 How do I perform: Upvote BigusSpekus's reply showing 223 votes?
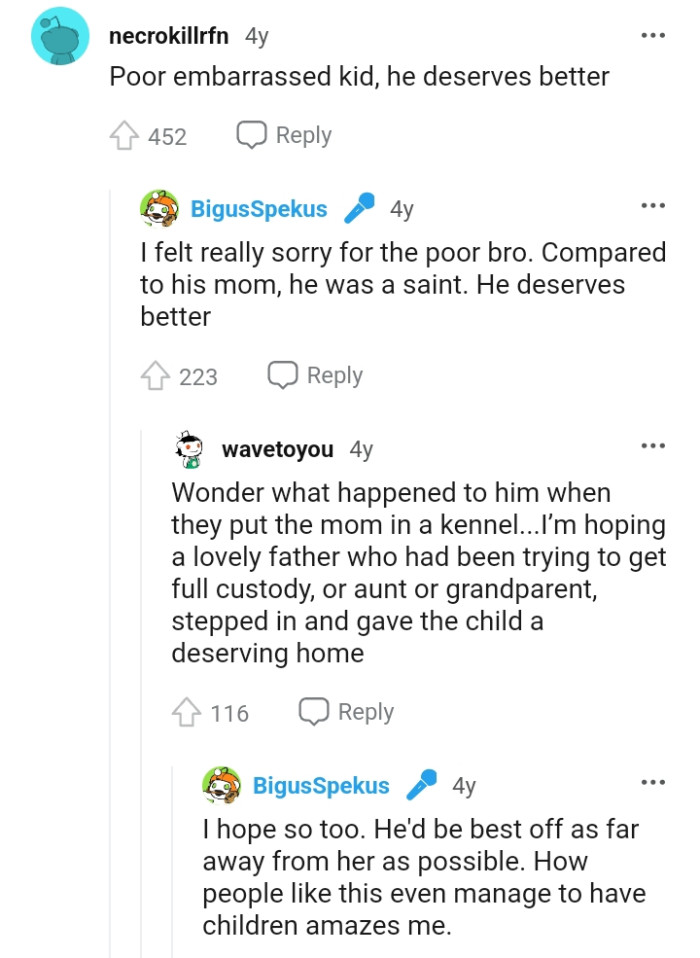[158, 375]
